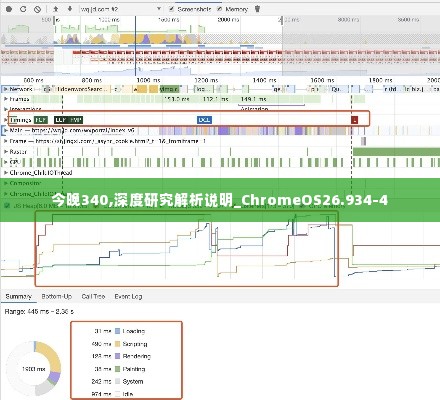Click the Painting legend color swatch

117,369
